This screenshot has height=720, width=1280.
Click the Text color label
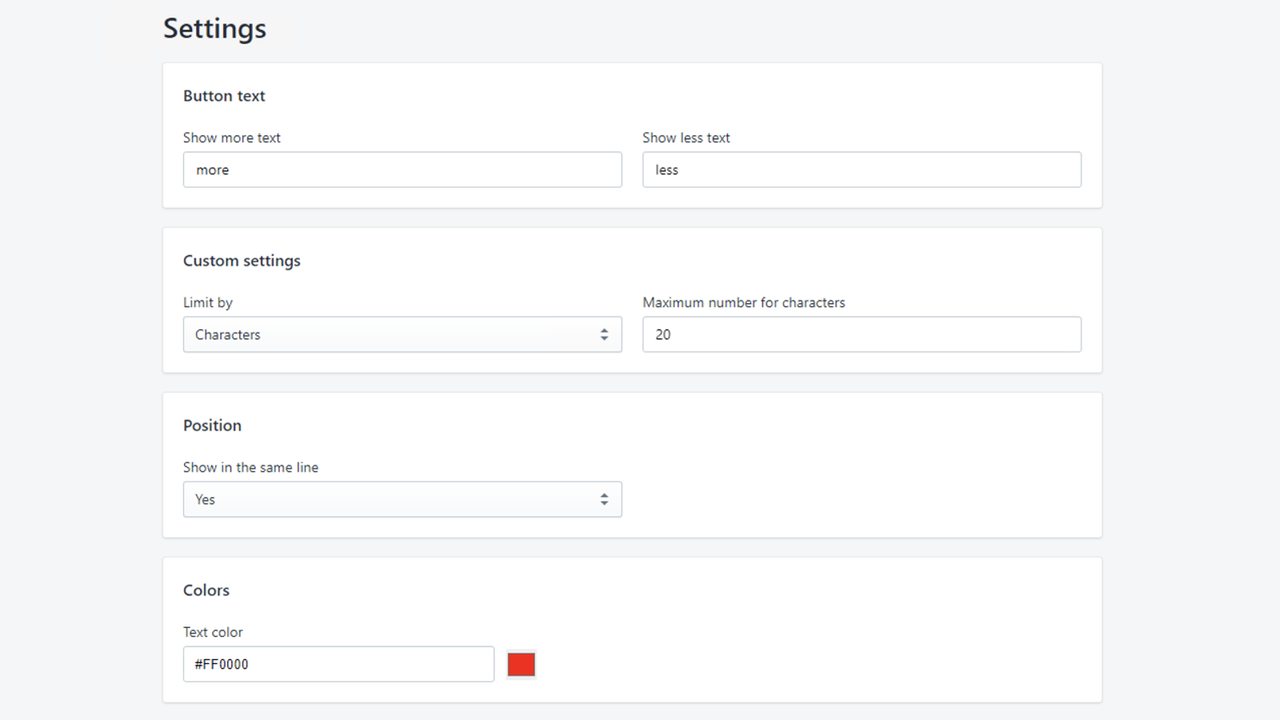tap(213, 632)
